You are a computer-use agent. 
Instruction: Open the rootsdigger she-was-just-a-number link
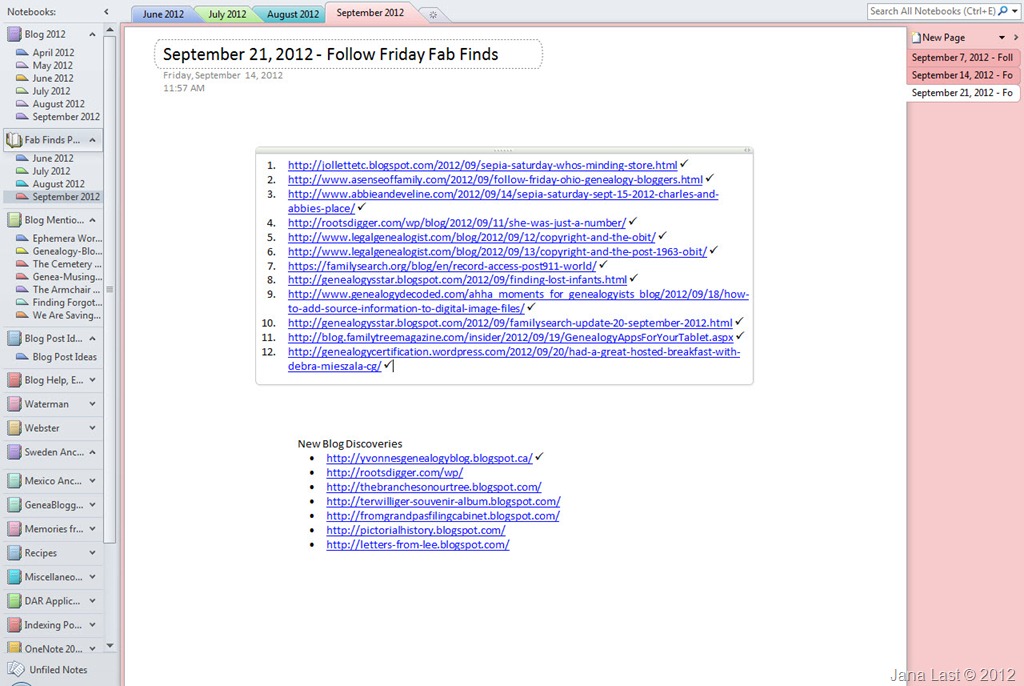[x=456, y=223]
